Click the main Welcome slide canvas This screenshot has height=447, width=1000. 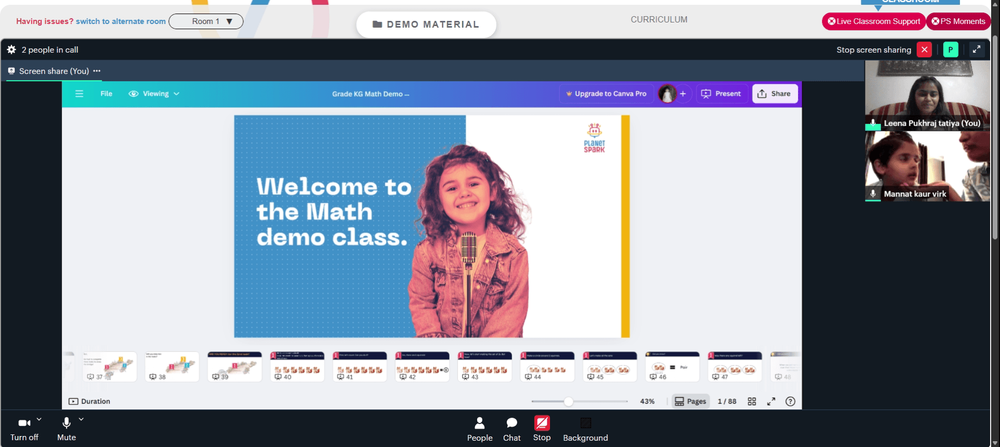[432, 226]
